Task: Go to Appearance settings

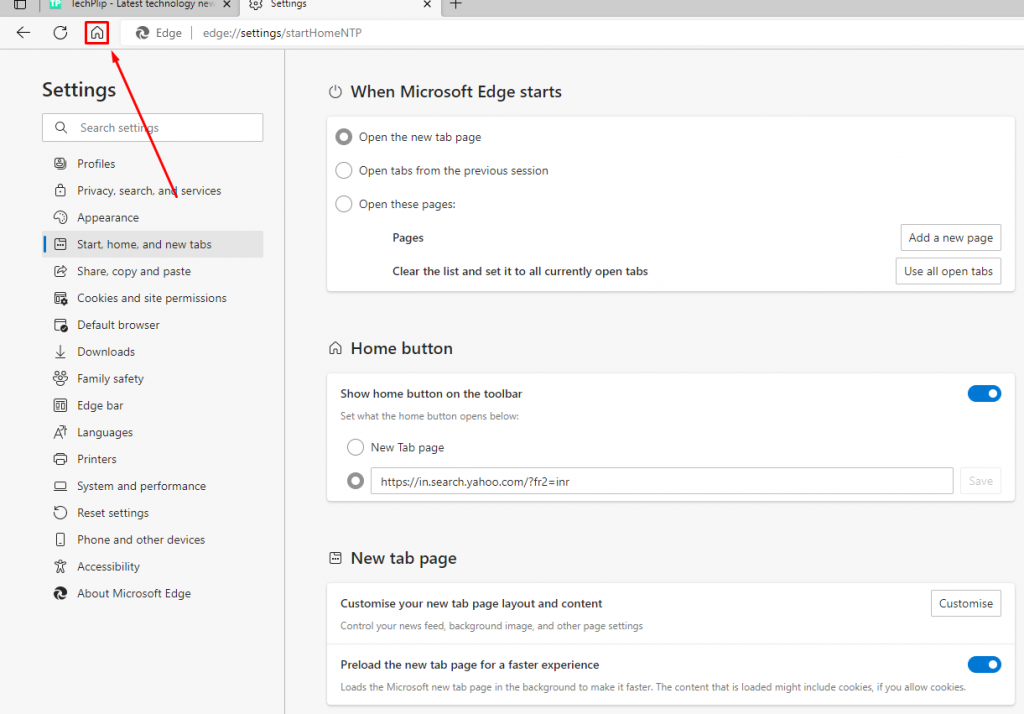Action: (153, 217)
